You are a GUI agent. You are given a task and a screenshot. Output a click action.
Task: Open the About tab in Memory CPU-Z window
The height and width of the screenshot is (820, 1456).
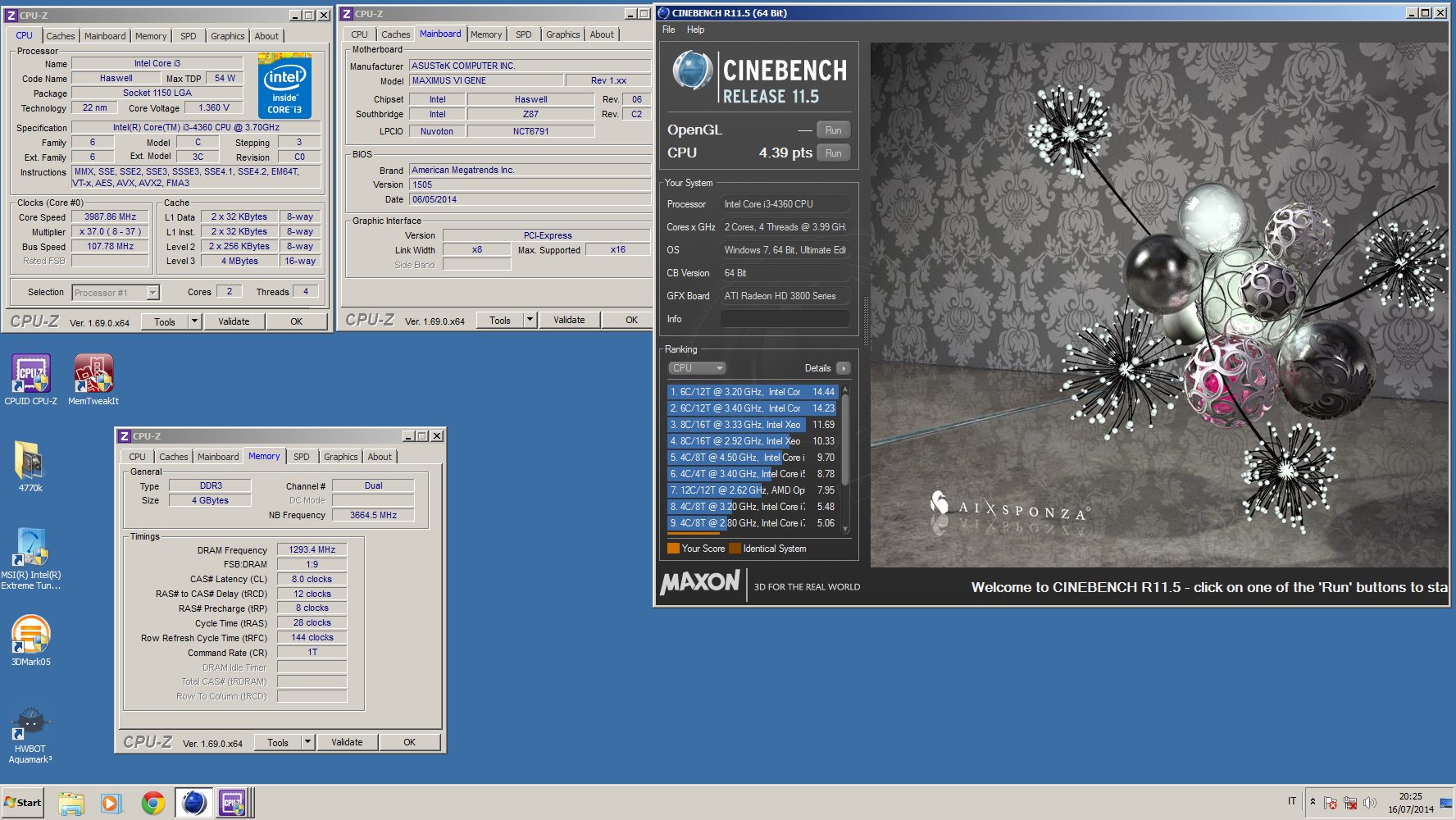coord(380,457)
